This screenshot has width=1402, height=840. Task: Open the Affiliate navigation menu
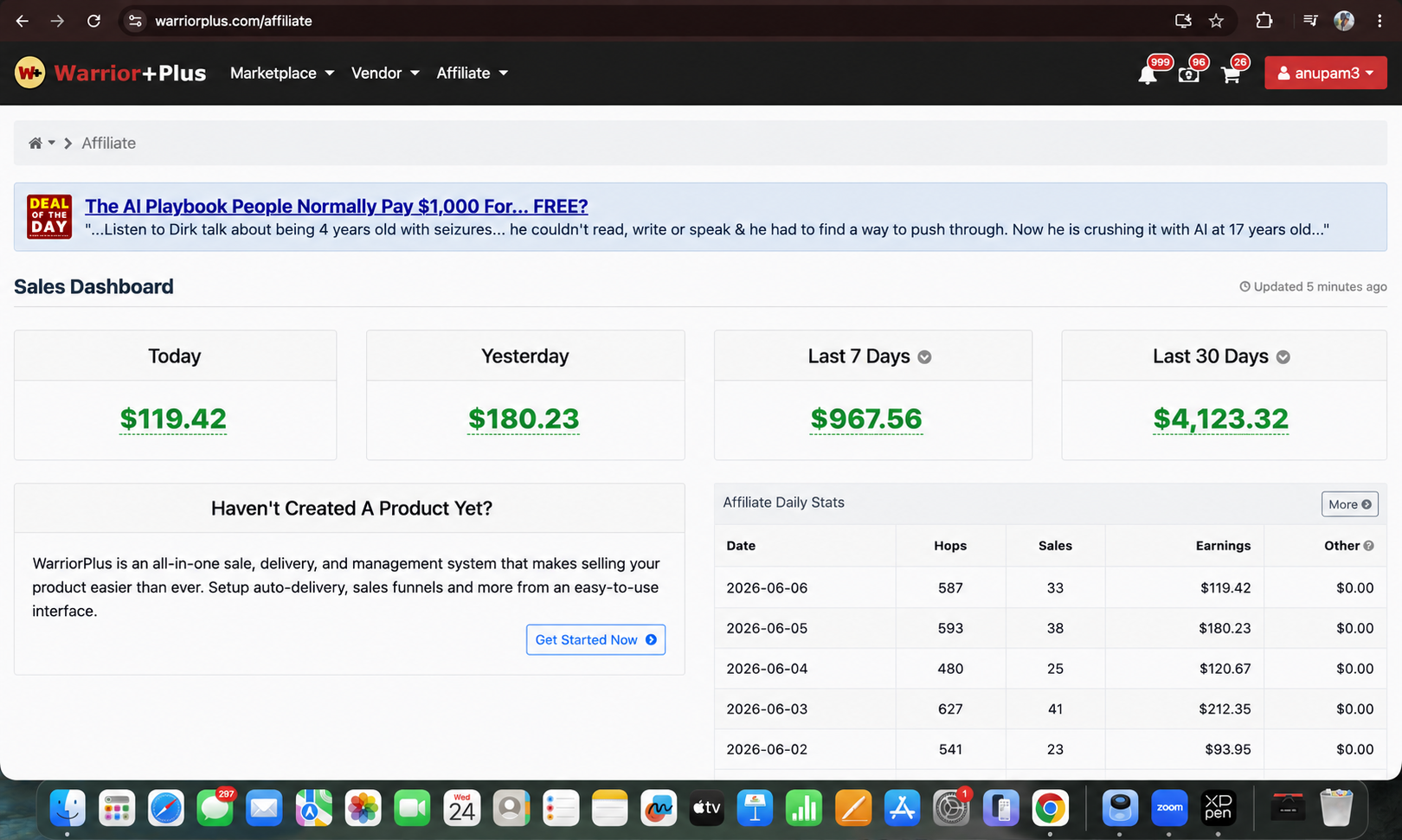coord(472,74)
